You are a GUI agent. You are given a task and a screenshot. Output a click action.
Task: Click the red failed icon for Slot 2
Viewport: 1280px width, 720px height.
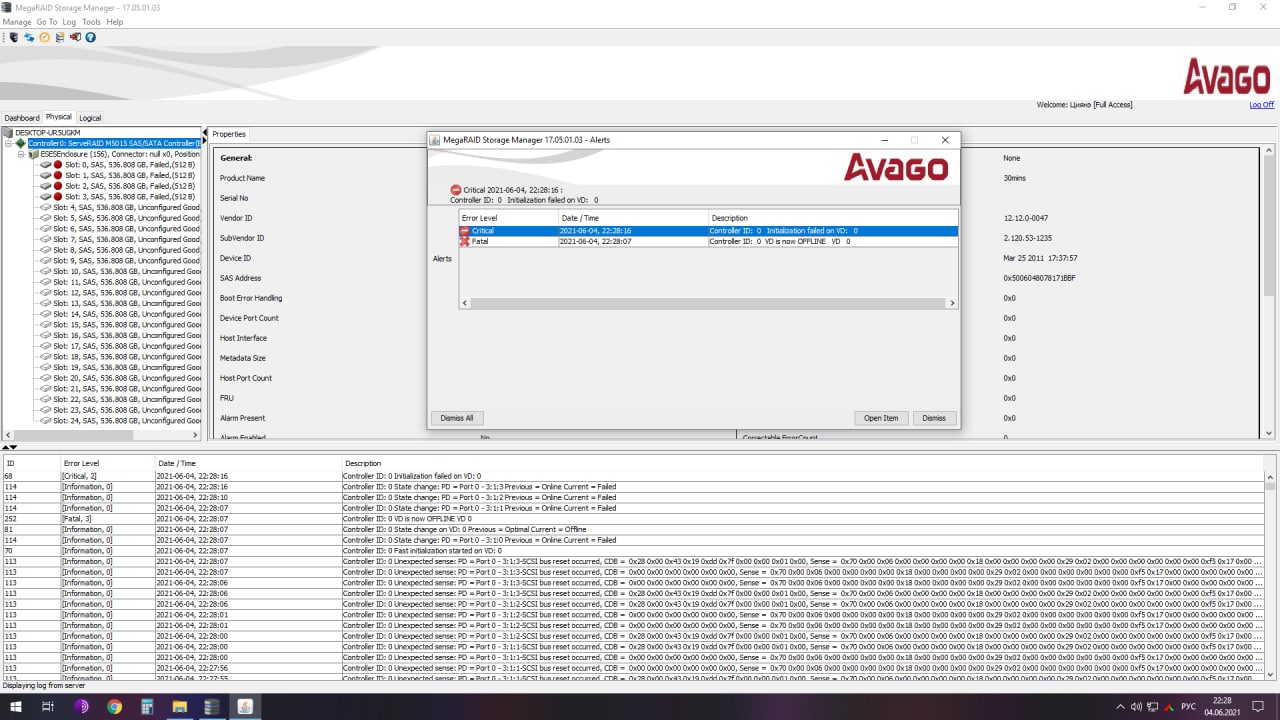(x=58, y=186)
